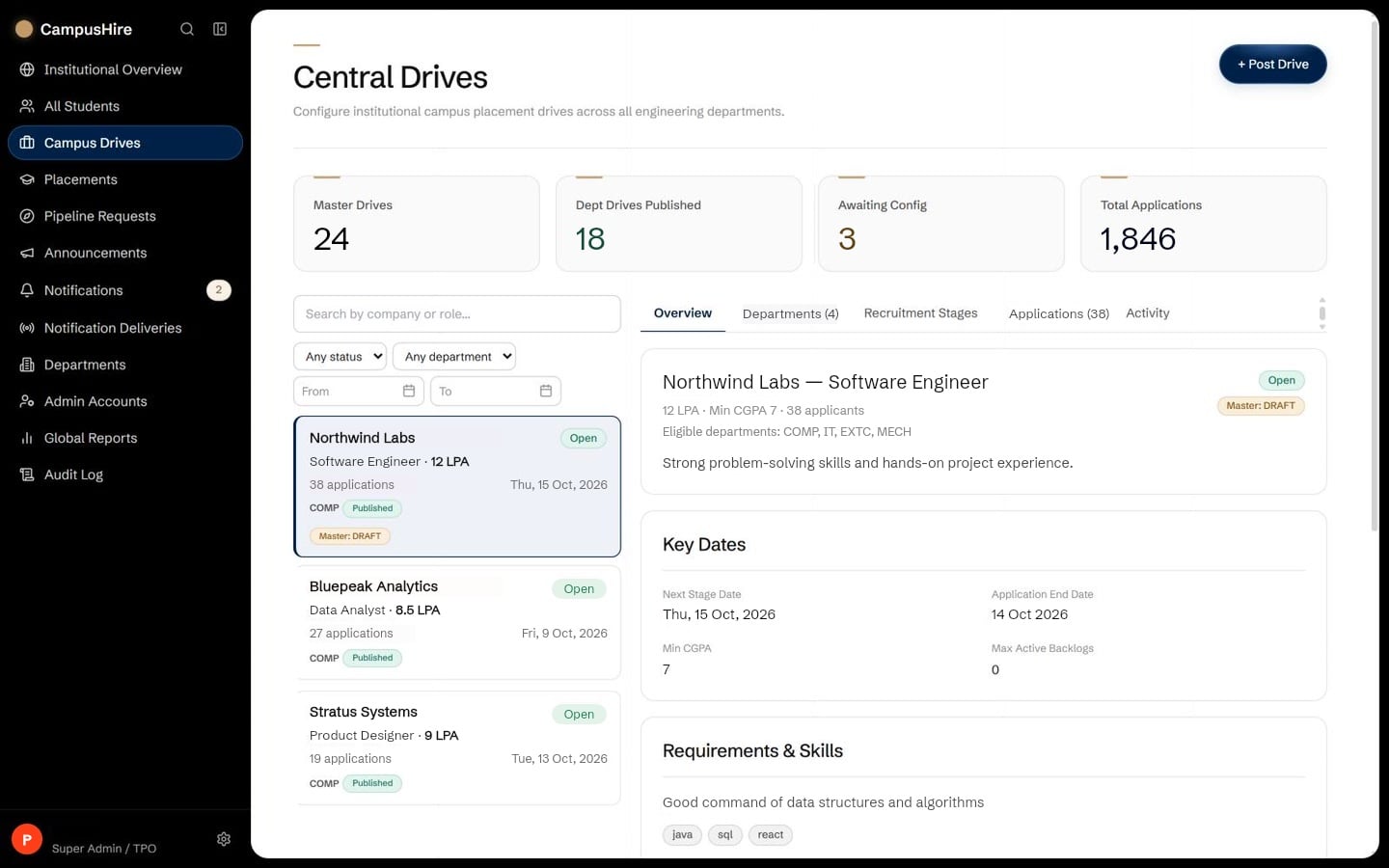Click the All Students people icon

coord(27,106)
